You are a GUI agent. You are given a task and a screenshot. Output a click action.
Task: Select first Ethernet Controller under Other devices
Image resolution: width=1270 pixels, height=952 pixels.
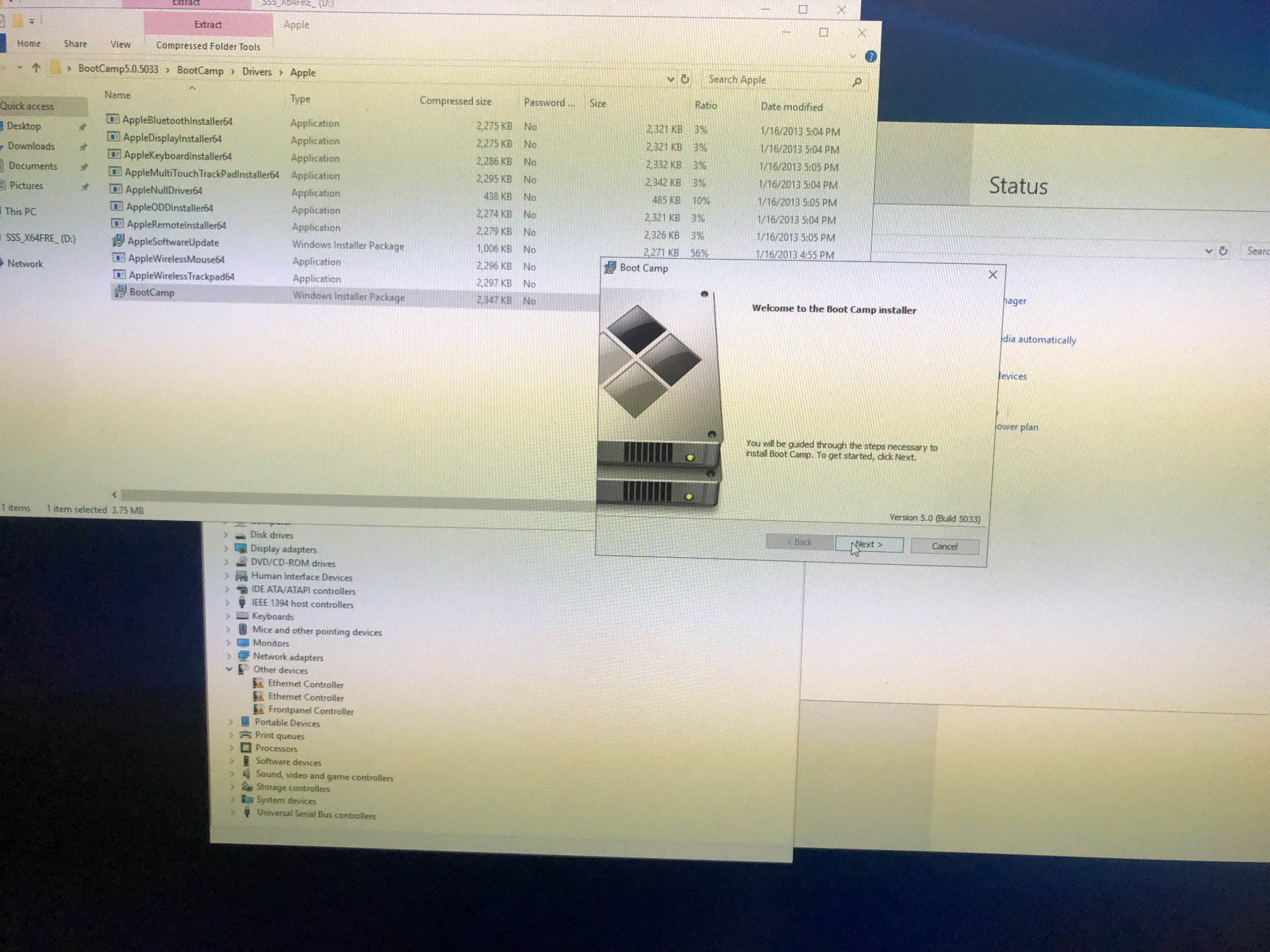[305, 684]
